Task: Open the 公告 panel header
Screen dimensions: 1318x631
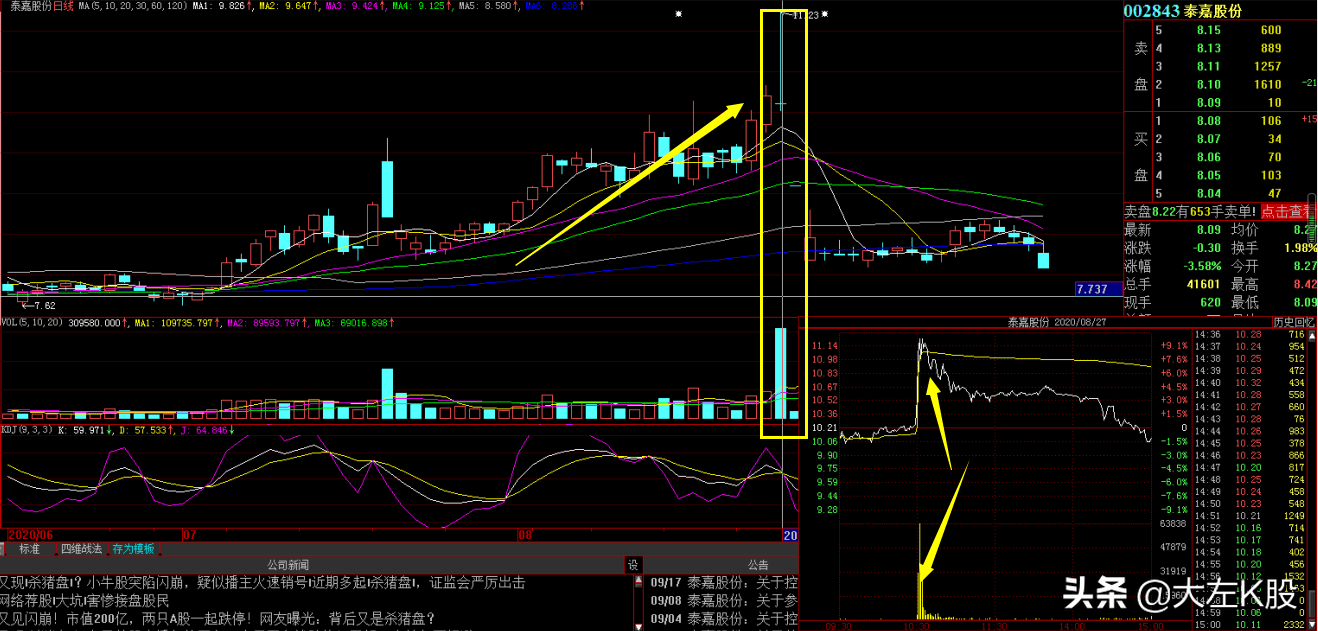Action: coord(758,565)
